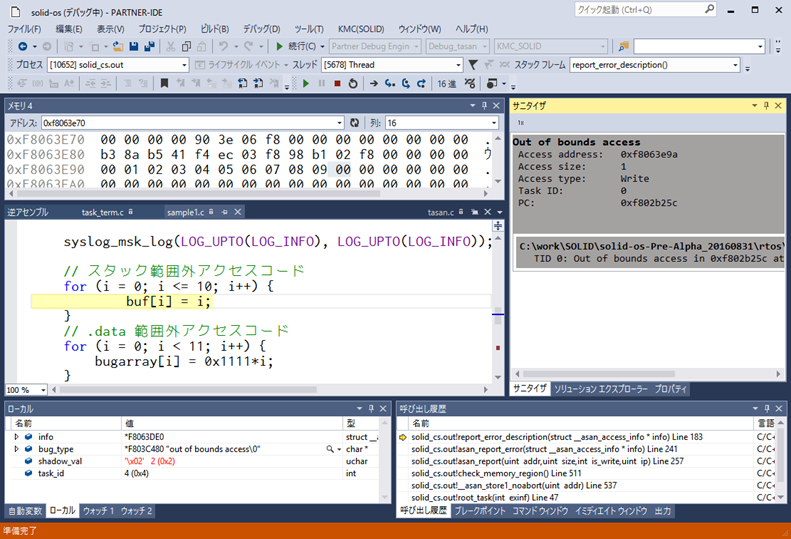
Task: Toggle pin on the sample1.c tab
Action: [x=224, y=213]
